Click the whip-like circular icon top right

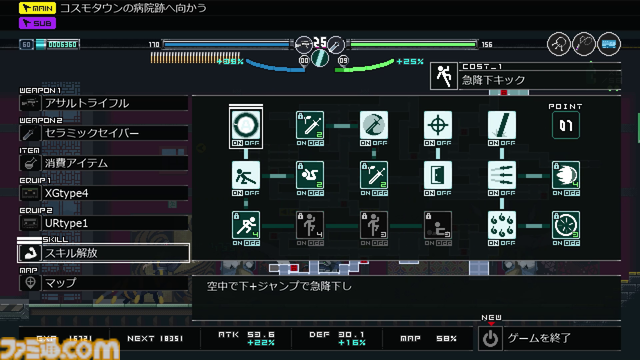tap(584, 44)
